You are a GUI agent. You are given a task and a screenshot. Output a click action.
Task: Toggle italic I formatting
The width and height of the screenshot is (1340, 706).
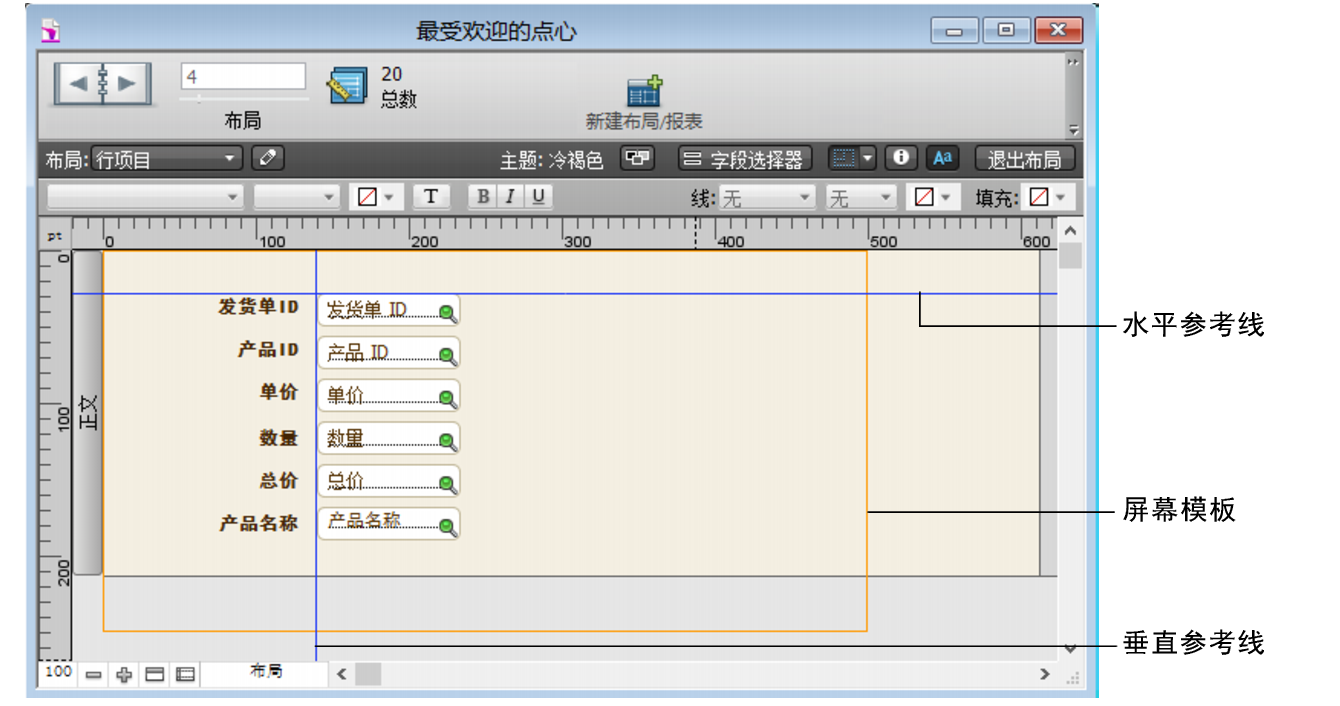click(510, 196)
